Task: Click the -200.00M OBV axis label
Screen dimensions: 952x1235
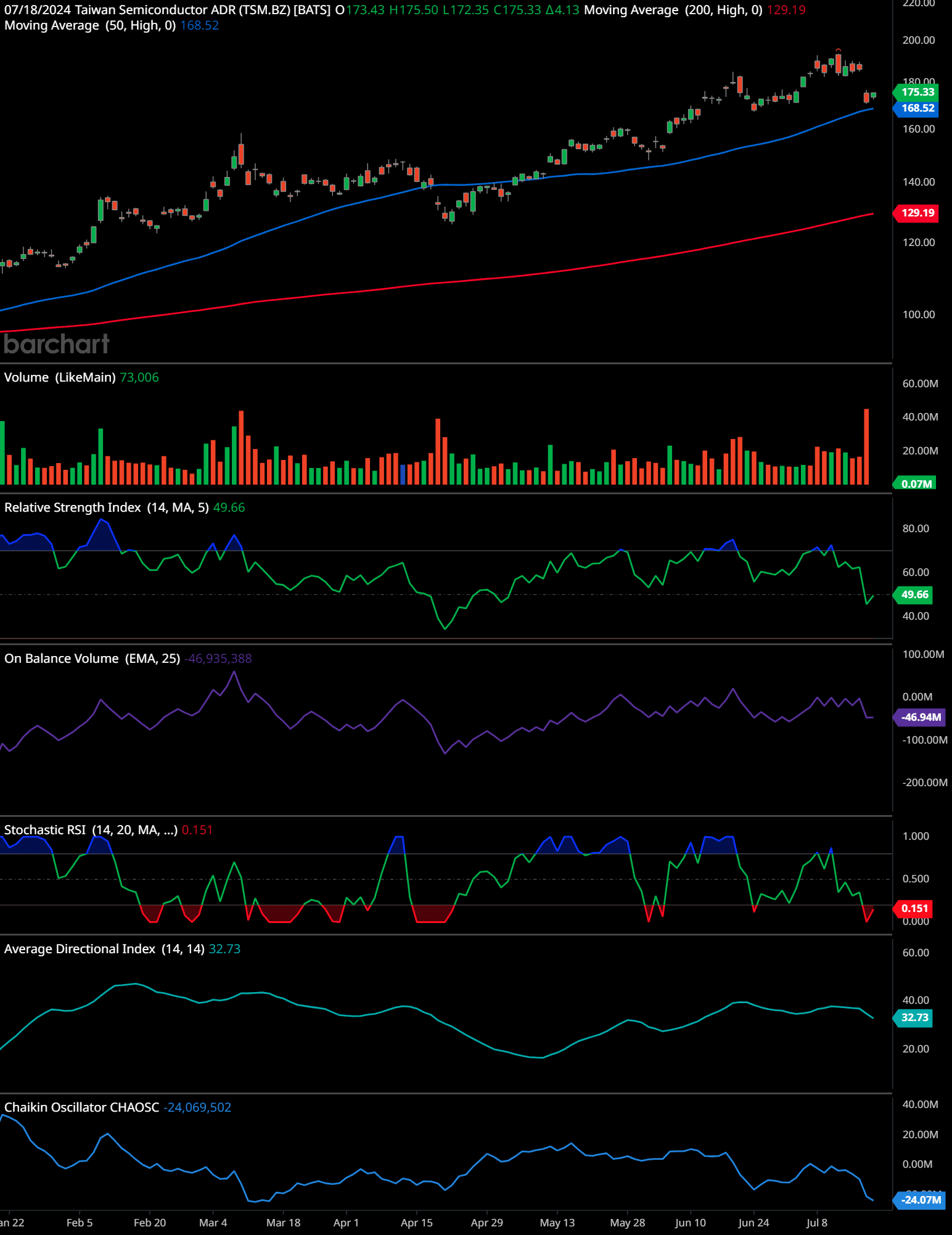Action: (924, 782)
